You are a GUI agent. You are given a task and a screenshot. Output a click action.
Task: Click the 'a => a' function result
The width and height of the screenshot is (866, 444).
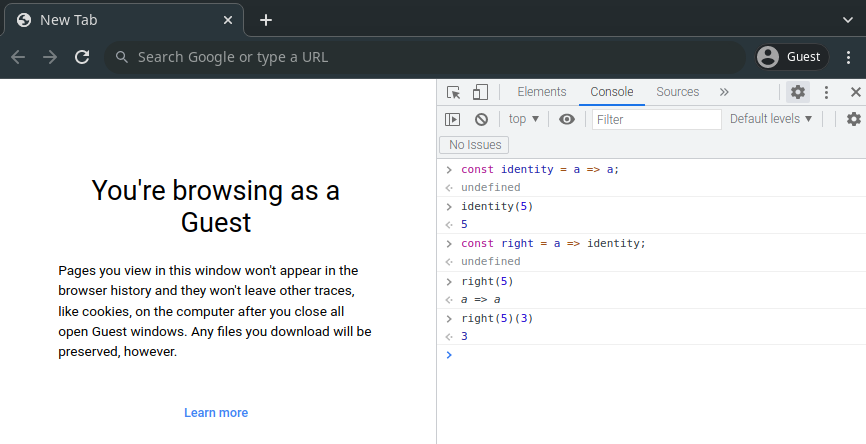[480, 299]
